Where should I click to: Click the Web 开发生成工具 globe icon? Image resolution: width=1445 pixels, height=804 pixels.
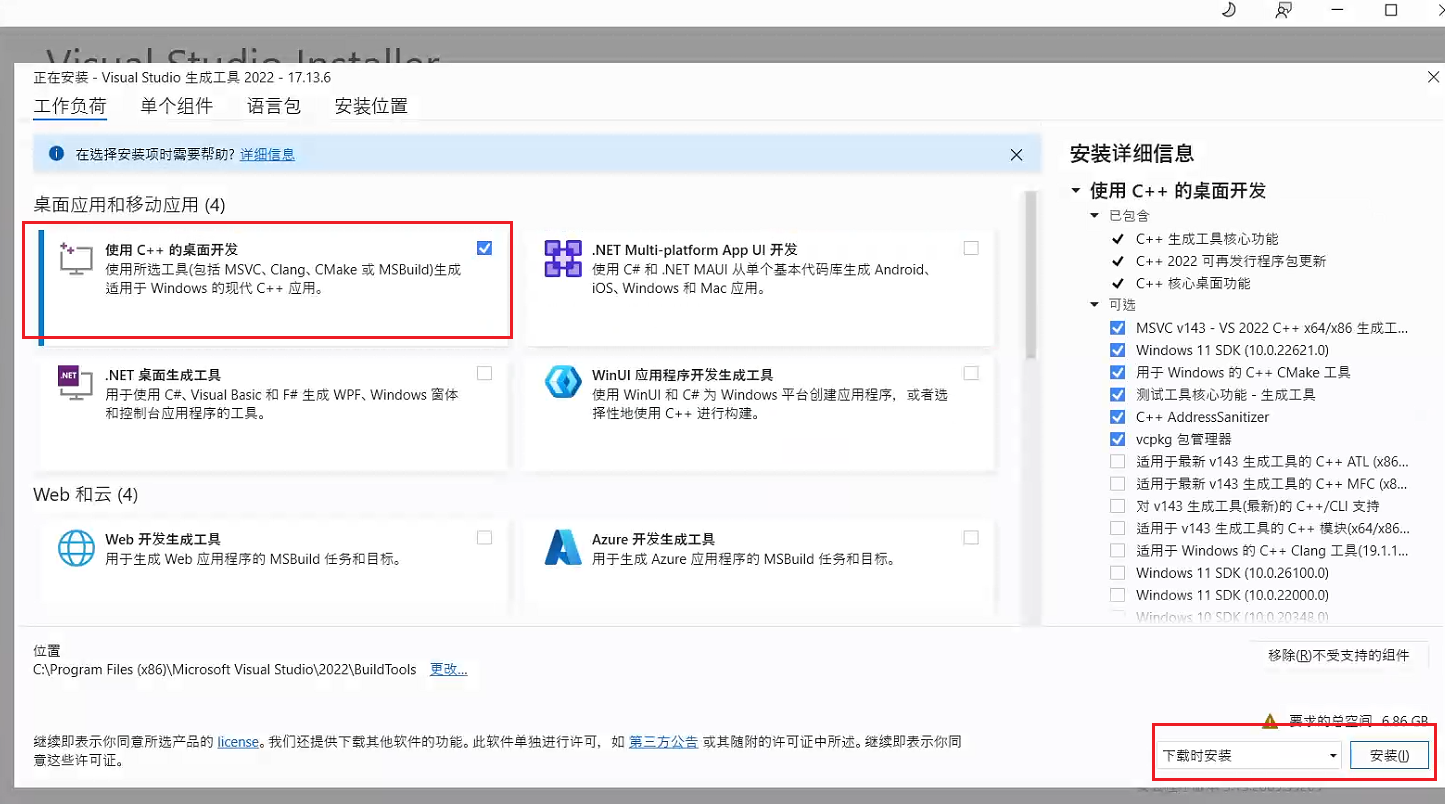click(77, 548)
